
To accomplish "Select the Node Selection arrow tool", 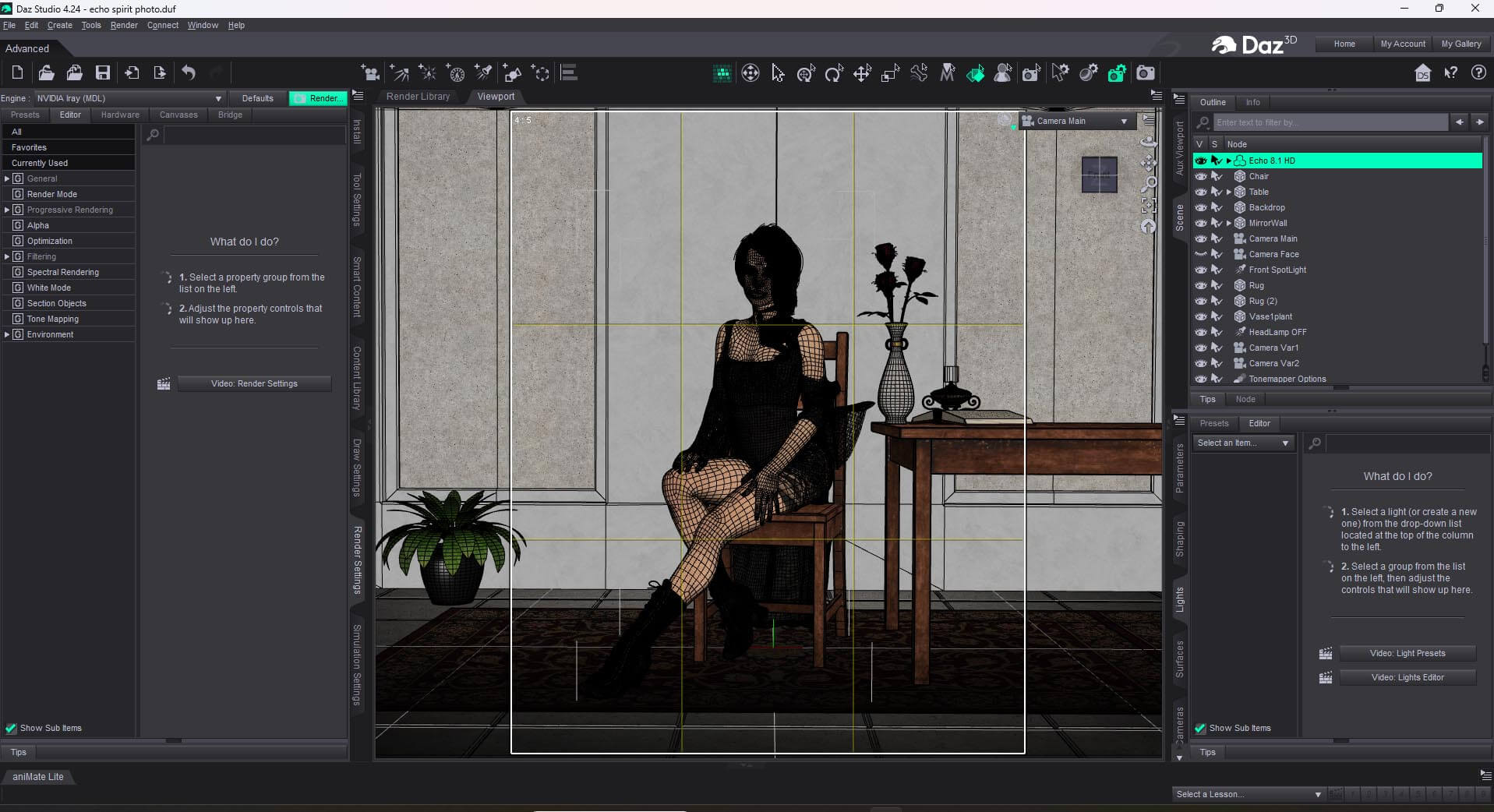I will [x=778, y=73].
